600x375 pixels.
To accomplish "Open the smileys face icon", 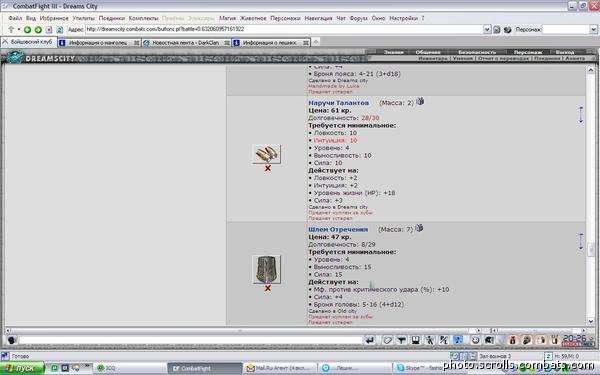I will tap(475, 340).
